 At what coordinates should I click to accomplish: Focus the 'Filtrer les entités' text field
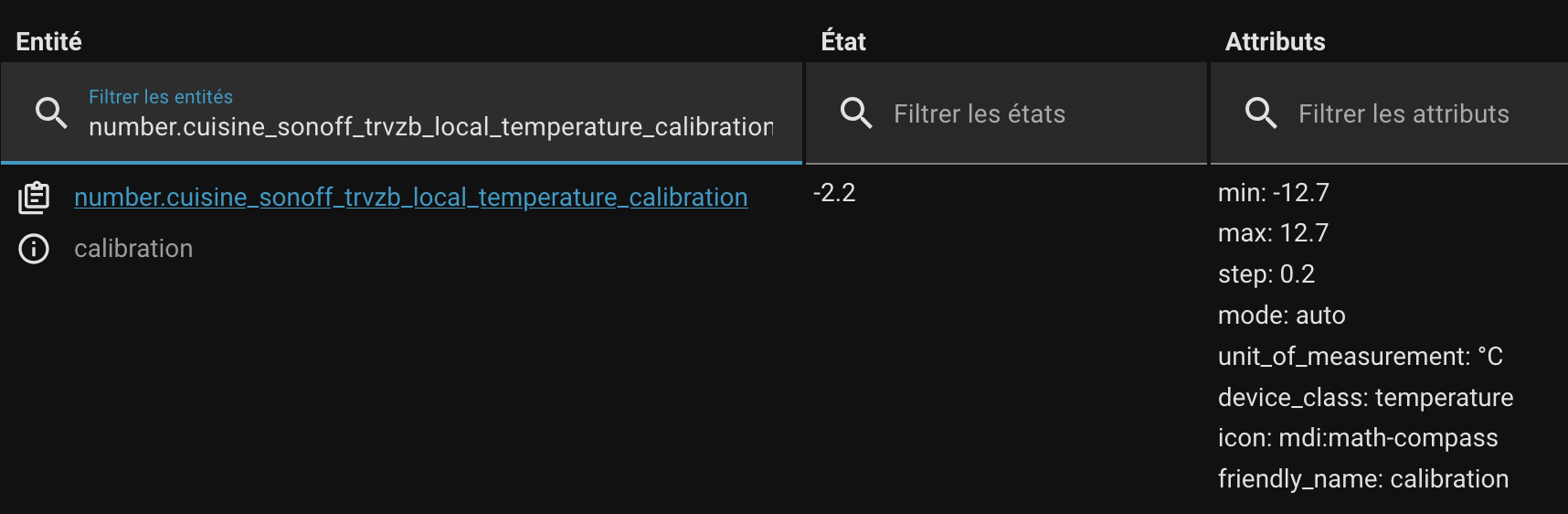pos(430,126)
